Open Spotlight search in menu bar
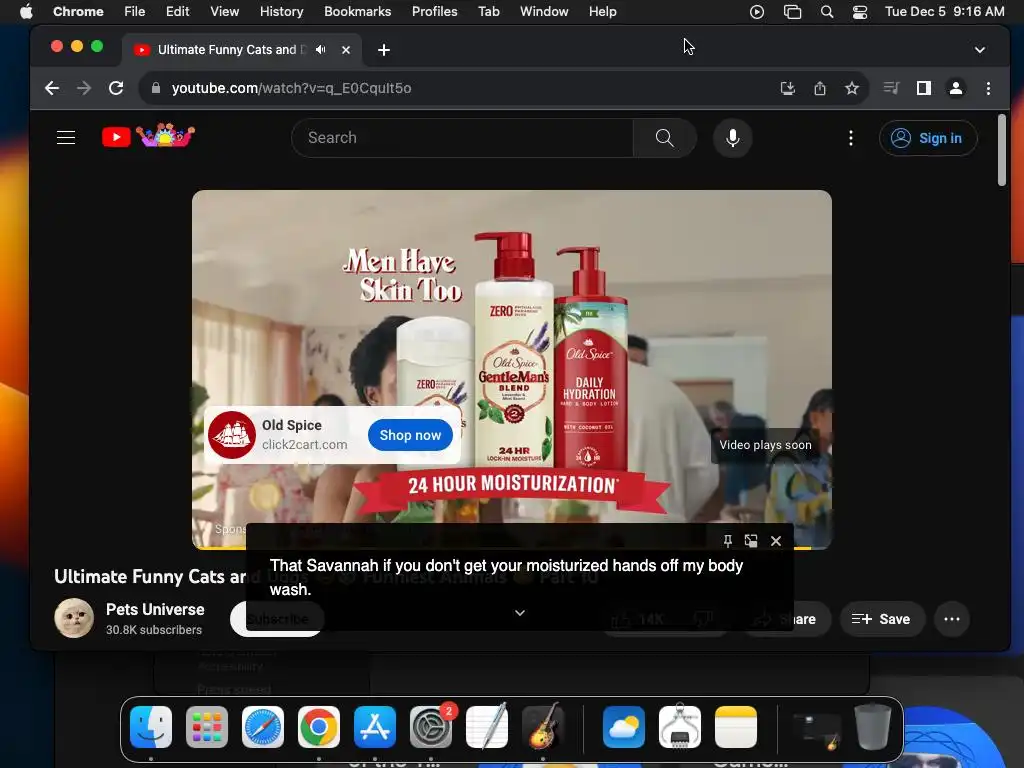 pyautogui.click(x=827, y=12)
